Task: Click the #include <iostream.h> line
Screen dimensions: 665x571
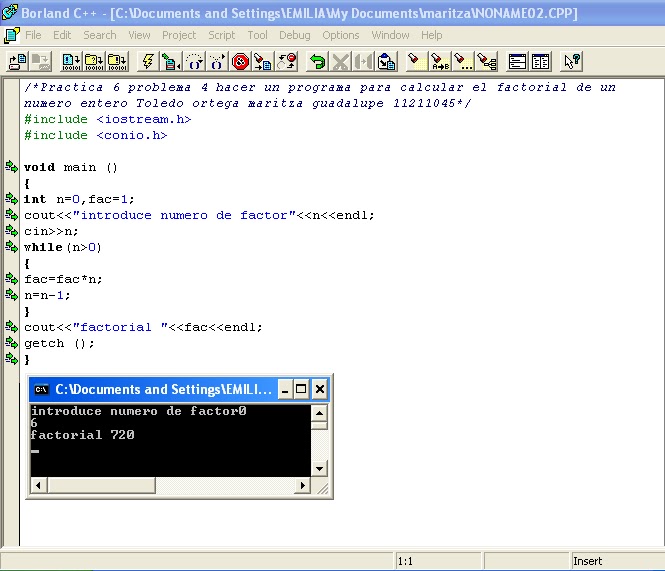Action: (108, 119)
